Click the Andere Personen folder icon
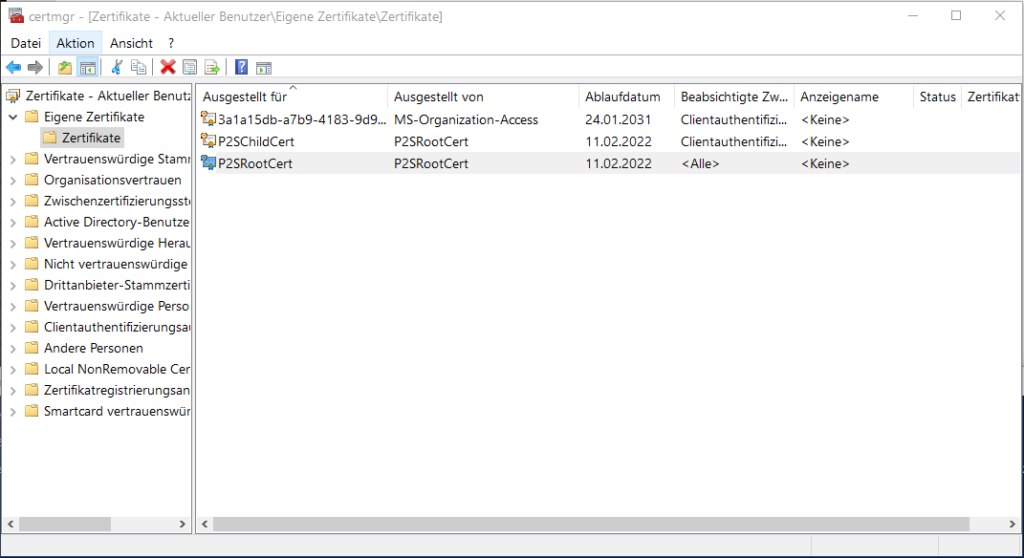The height and width of the screenshot is (558, 1024). (31, 348)
